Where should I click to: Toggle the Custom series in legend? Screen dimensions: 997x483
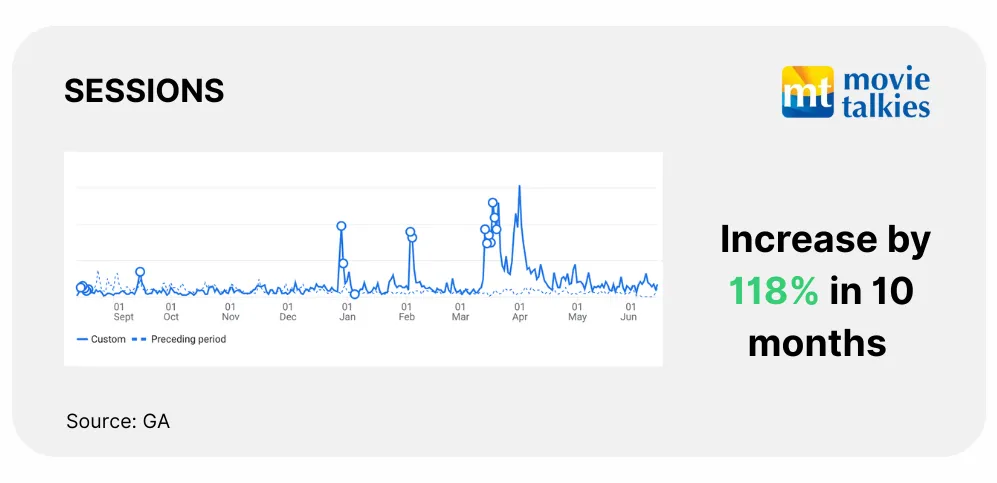(x=101, y=339)
